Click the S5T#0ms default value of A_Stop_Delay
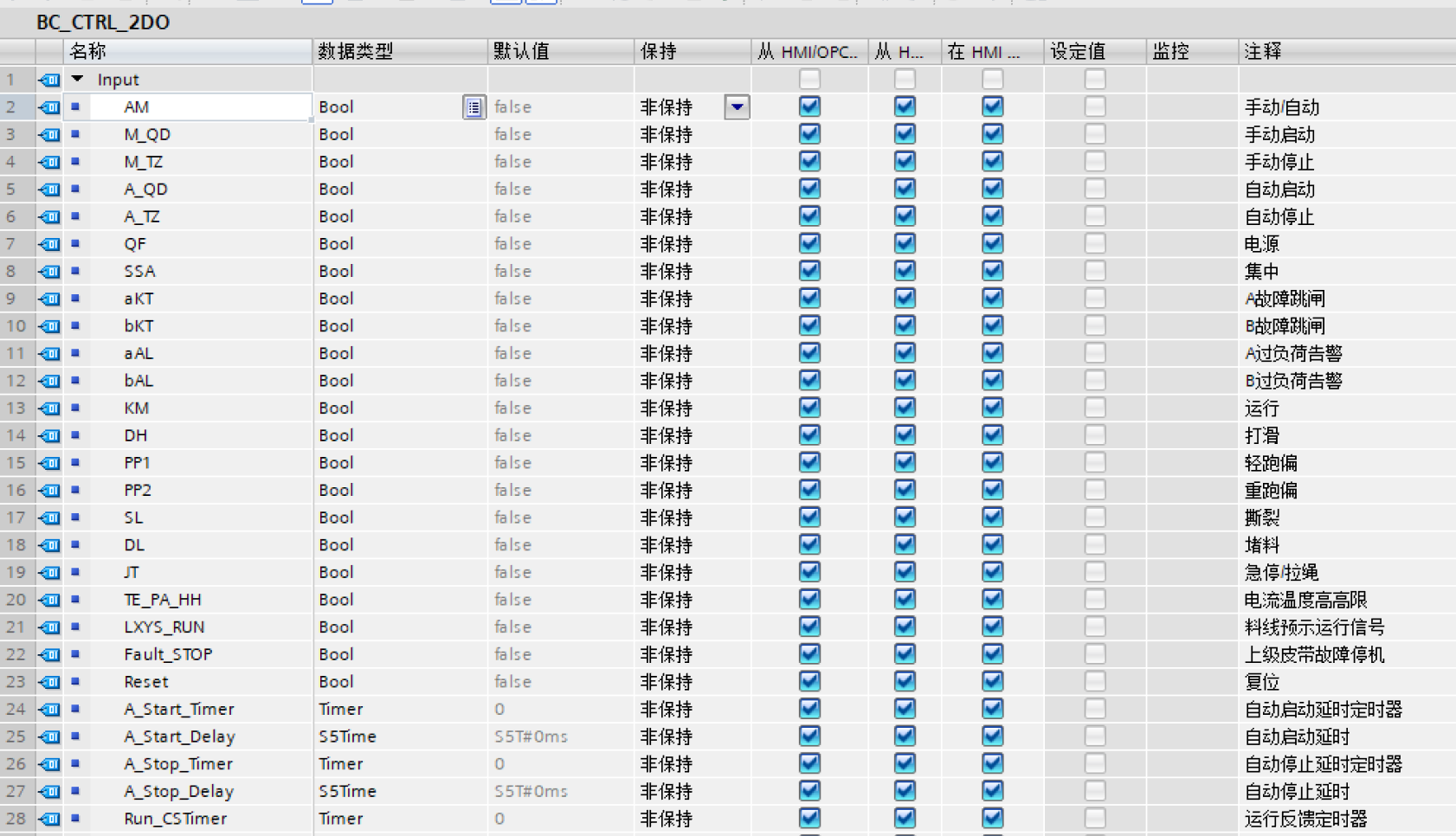 tap(531, 792)
